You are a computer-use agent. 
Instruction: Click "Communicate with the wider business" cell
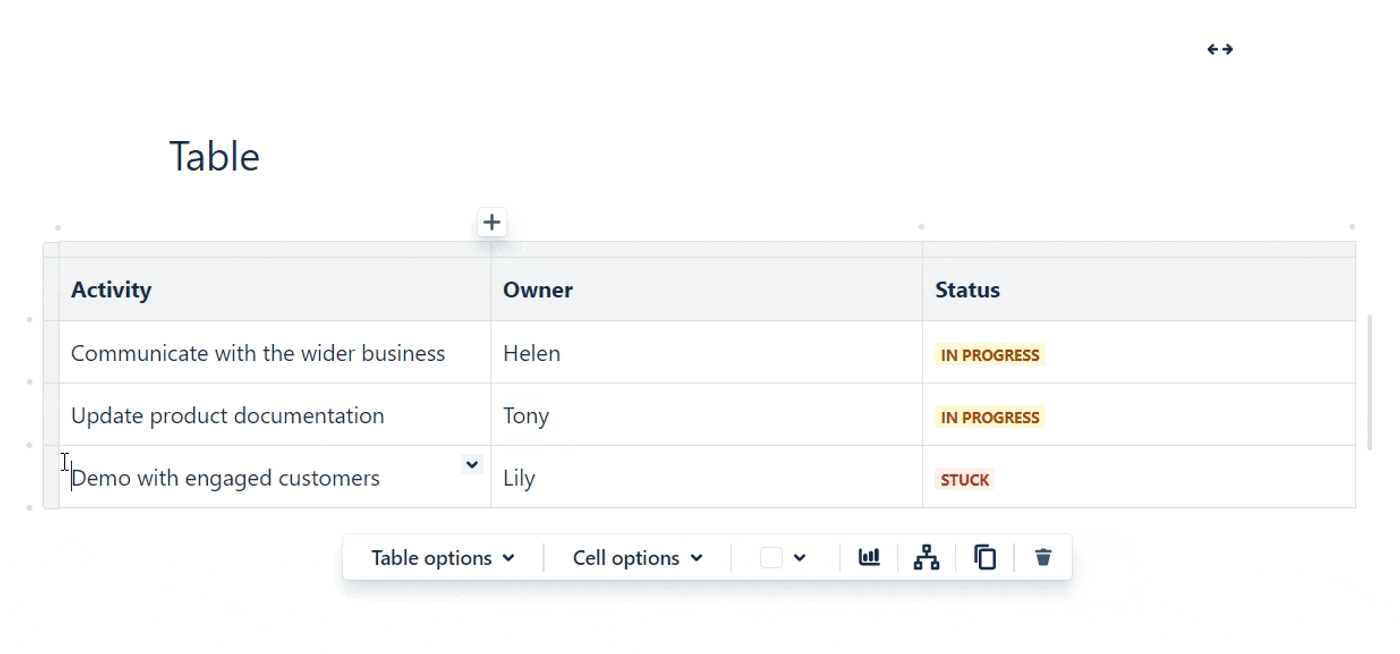pyautogui.click(x=275, y=353)
